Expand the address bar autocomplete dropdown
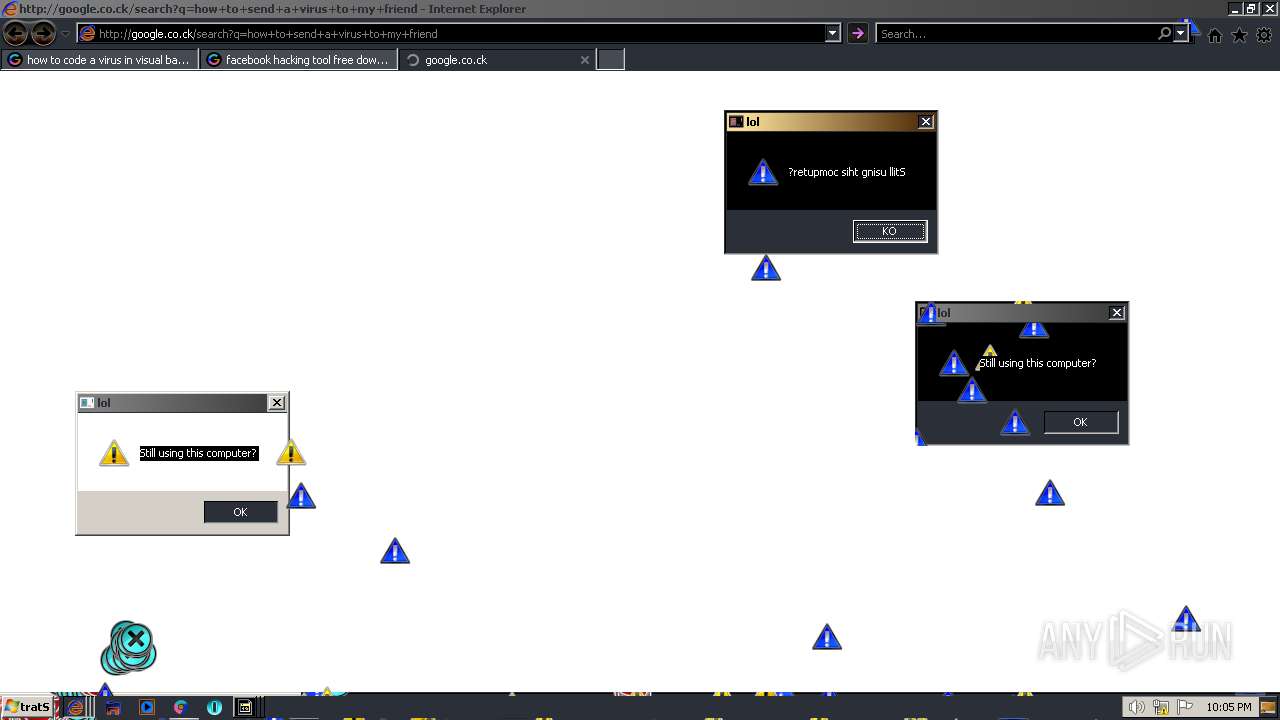1280x720 pixels. point(832,34)
